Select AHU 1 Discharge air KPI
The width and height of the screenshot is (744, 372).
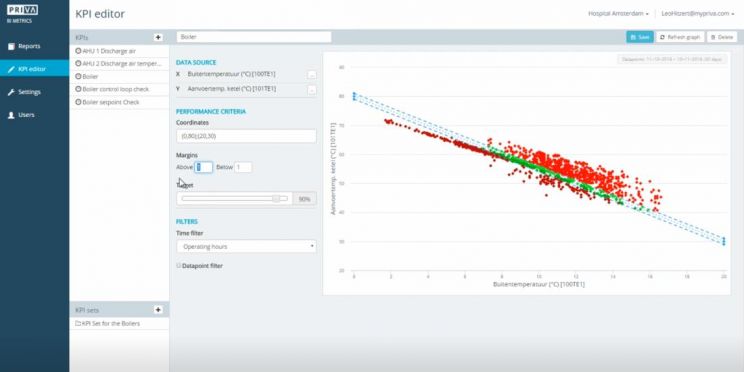119,51
